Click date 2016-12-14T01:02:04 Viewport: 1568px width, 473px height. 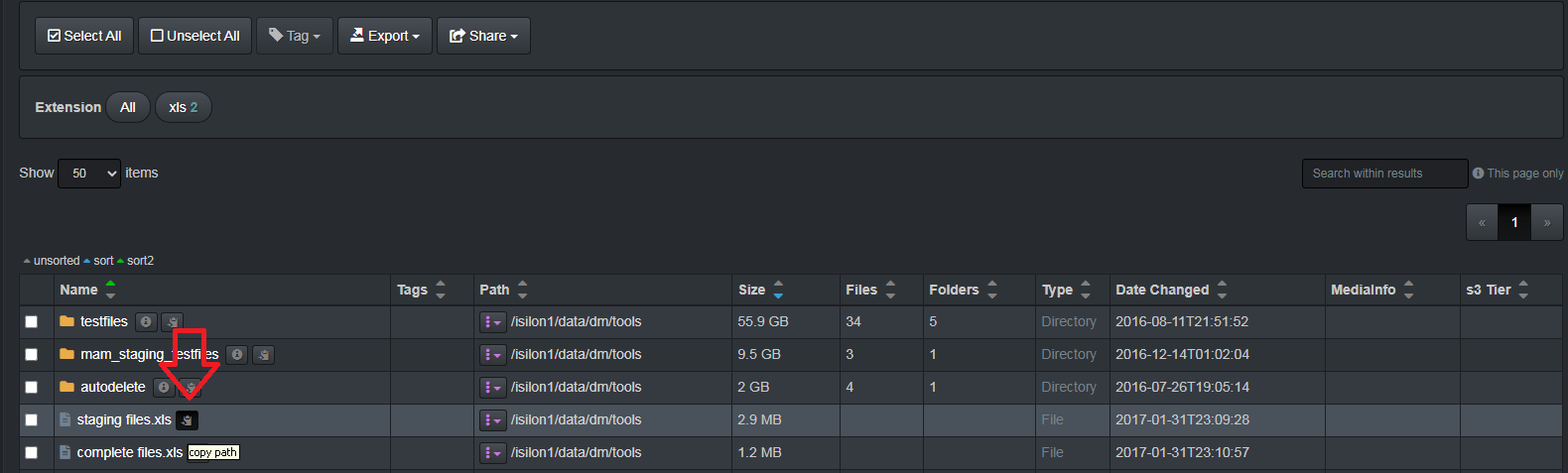pyautogui.click(x=1182, y=354)
